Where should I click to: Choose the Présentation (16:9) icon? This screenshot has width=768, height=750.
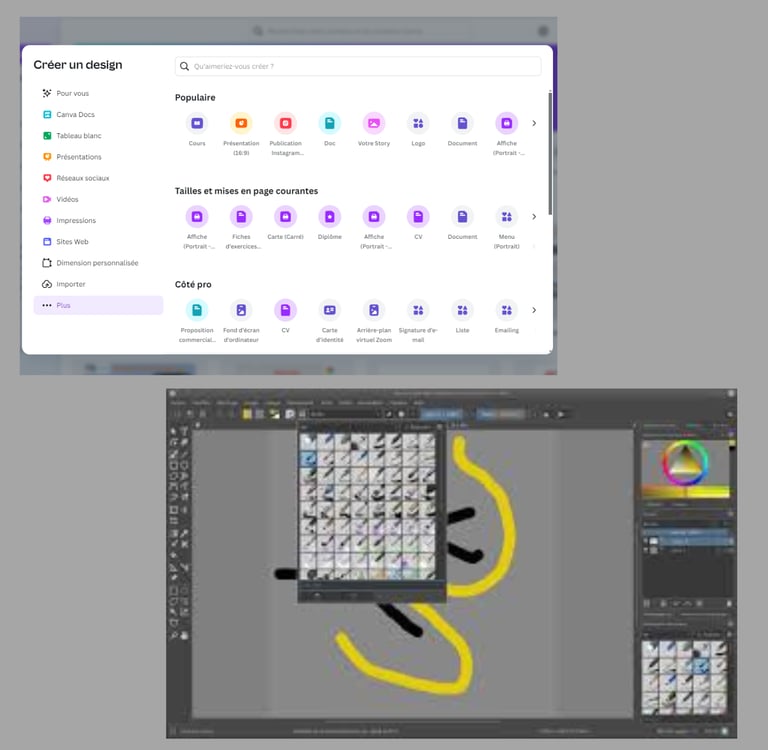(x=241, y=123)
